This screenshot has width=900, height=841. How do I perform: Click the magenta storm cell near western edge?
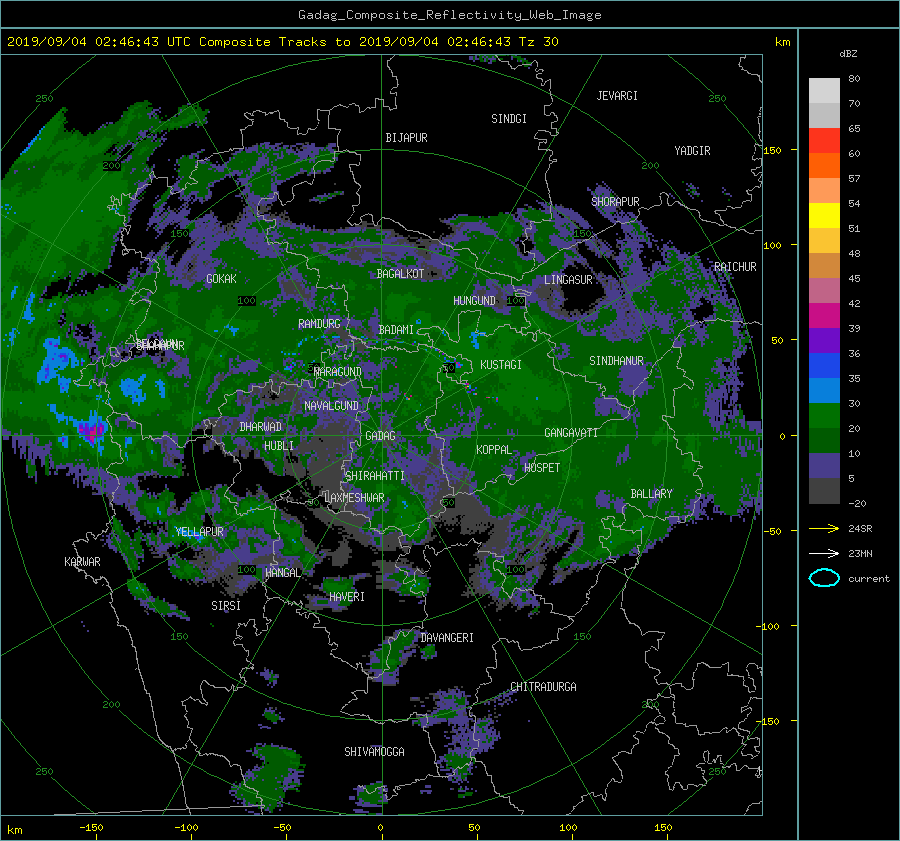(x=91, y=431)
